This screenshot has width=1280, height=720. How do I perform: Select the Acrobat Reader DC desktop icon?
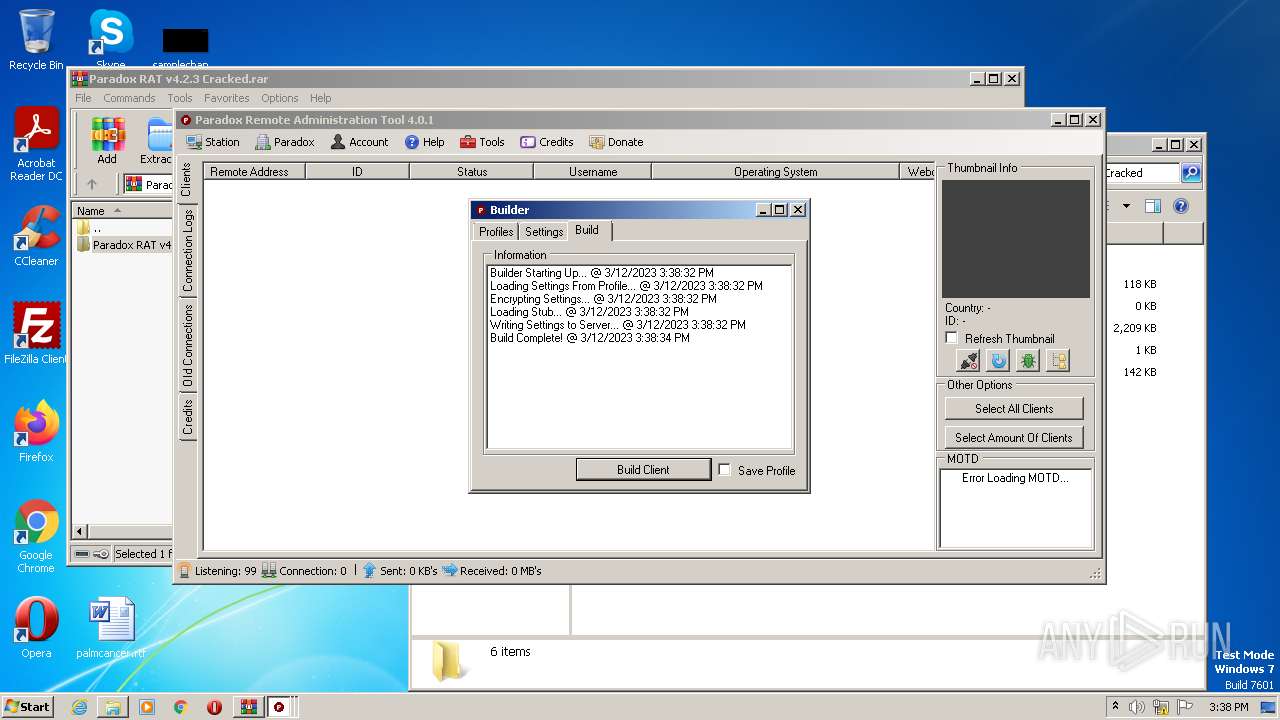point(36,145)
